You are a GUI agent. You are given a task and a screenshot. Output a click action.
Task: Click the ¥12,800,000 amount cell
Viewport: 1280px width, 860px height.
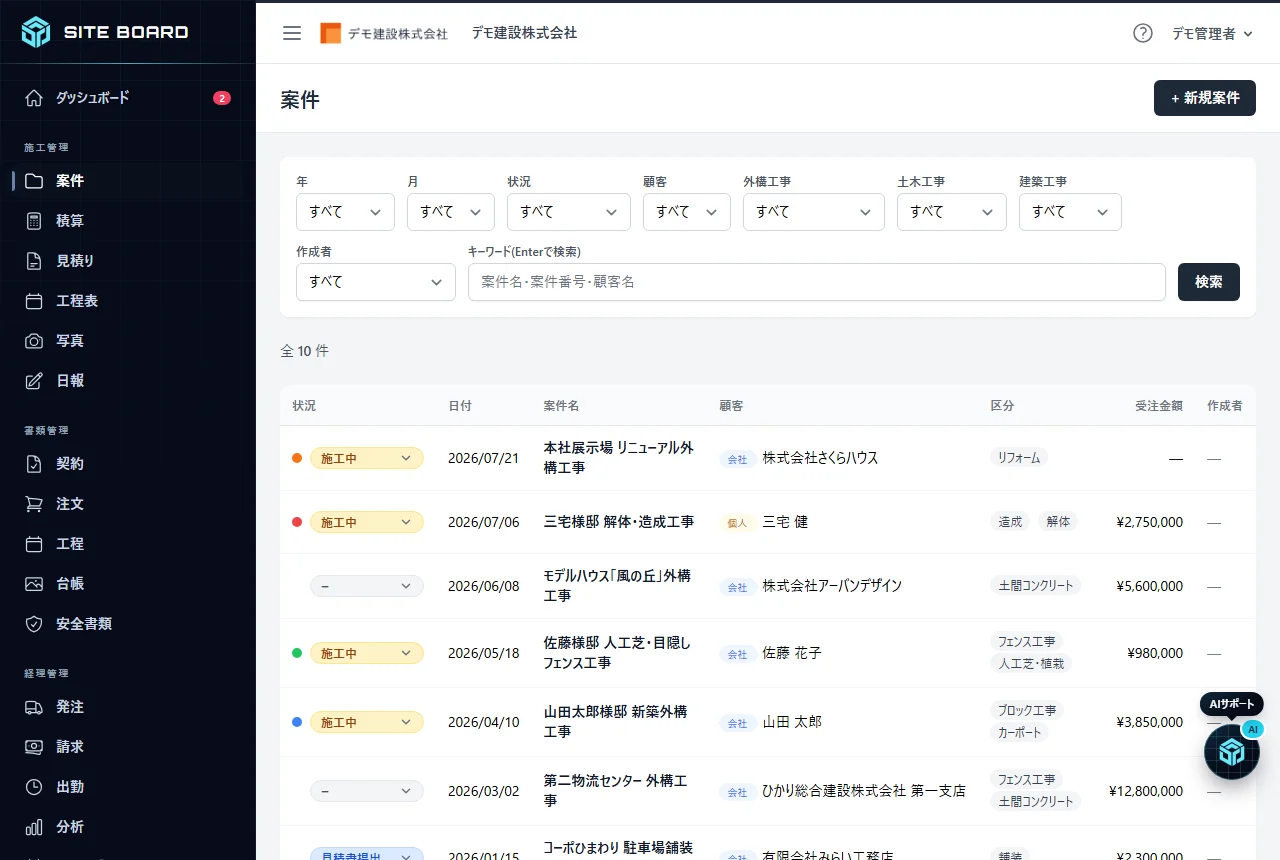1146,791
